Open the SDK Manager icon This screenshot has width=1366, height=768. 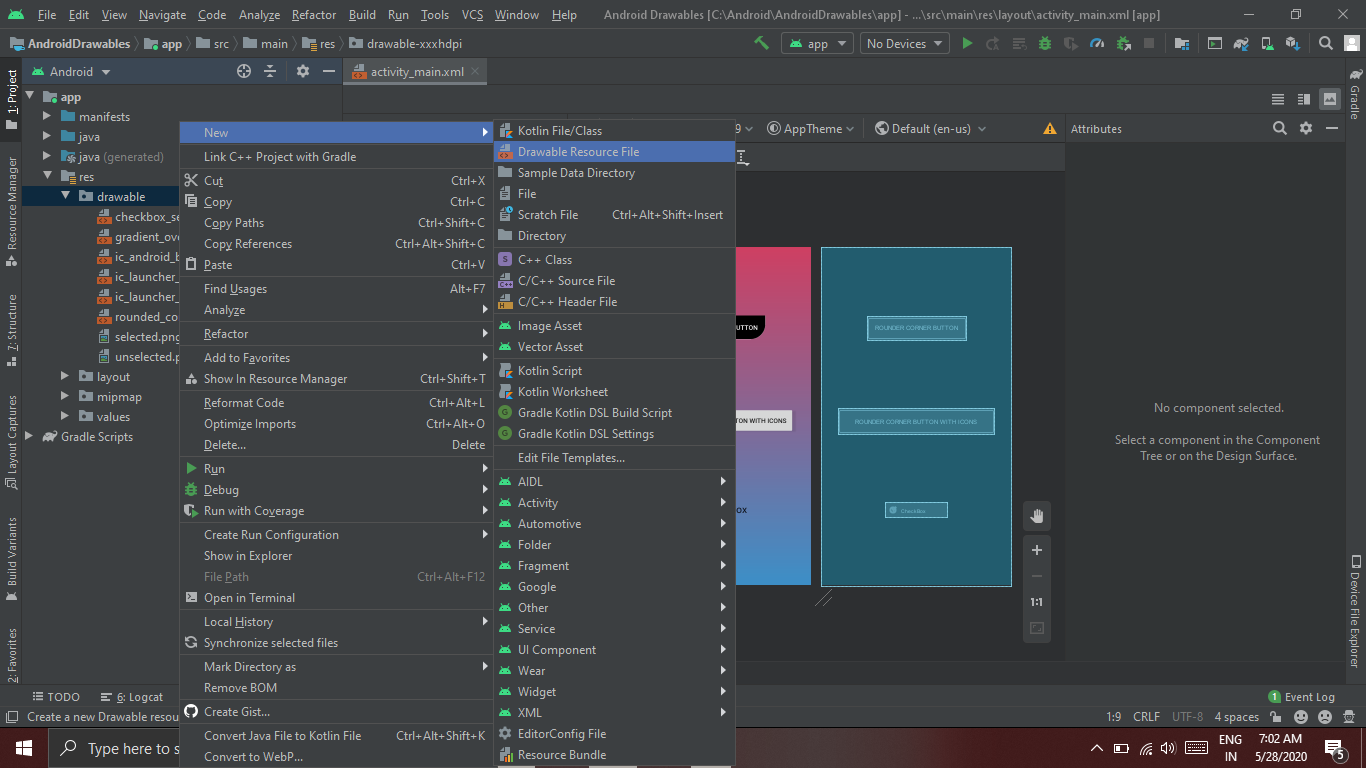(x=1293, y=43)
